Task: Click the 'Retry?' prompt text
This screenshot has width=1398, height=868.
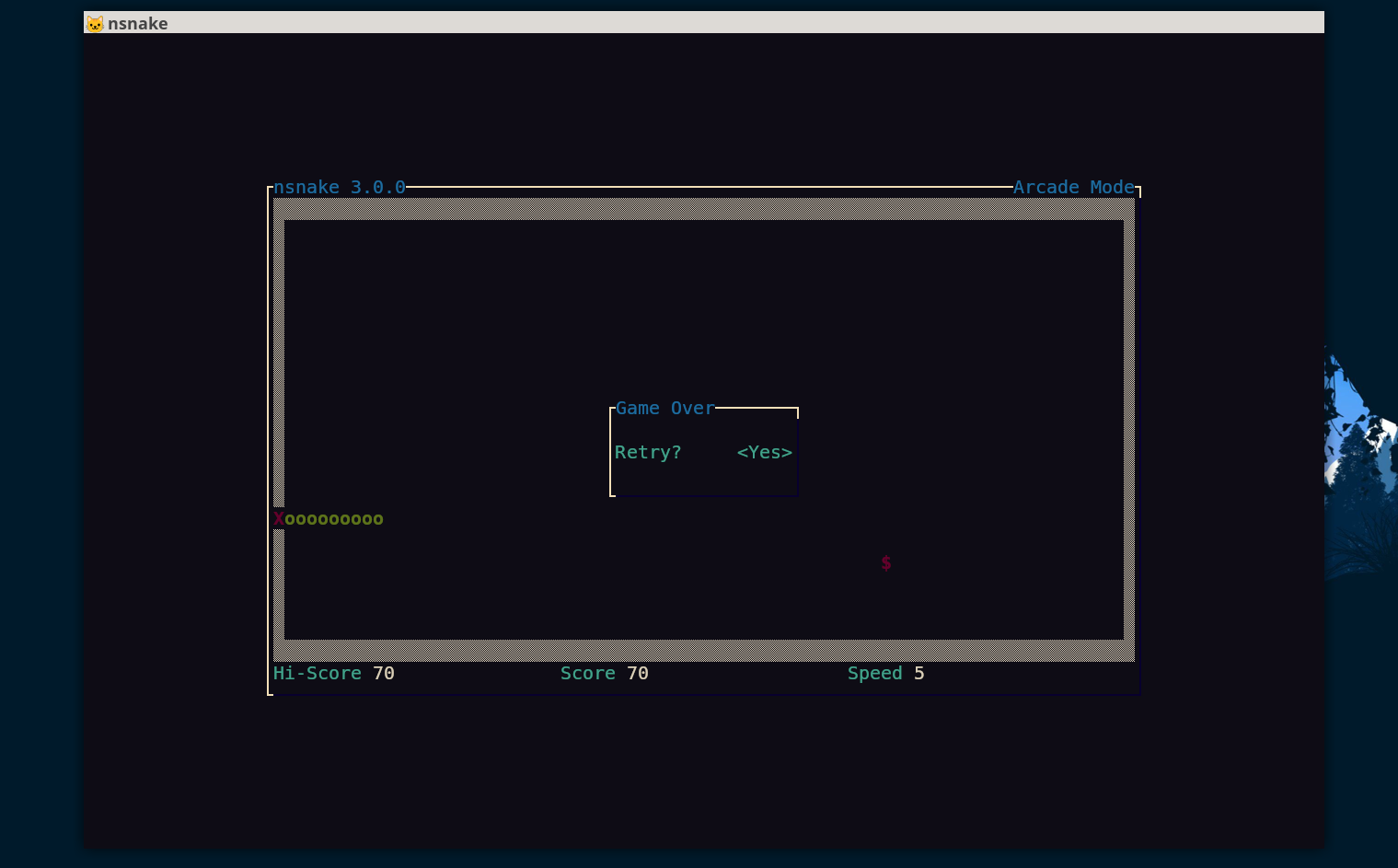Action: (648, 452)
